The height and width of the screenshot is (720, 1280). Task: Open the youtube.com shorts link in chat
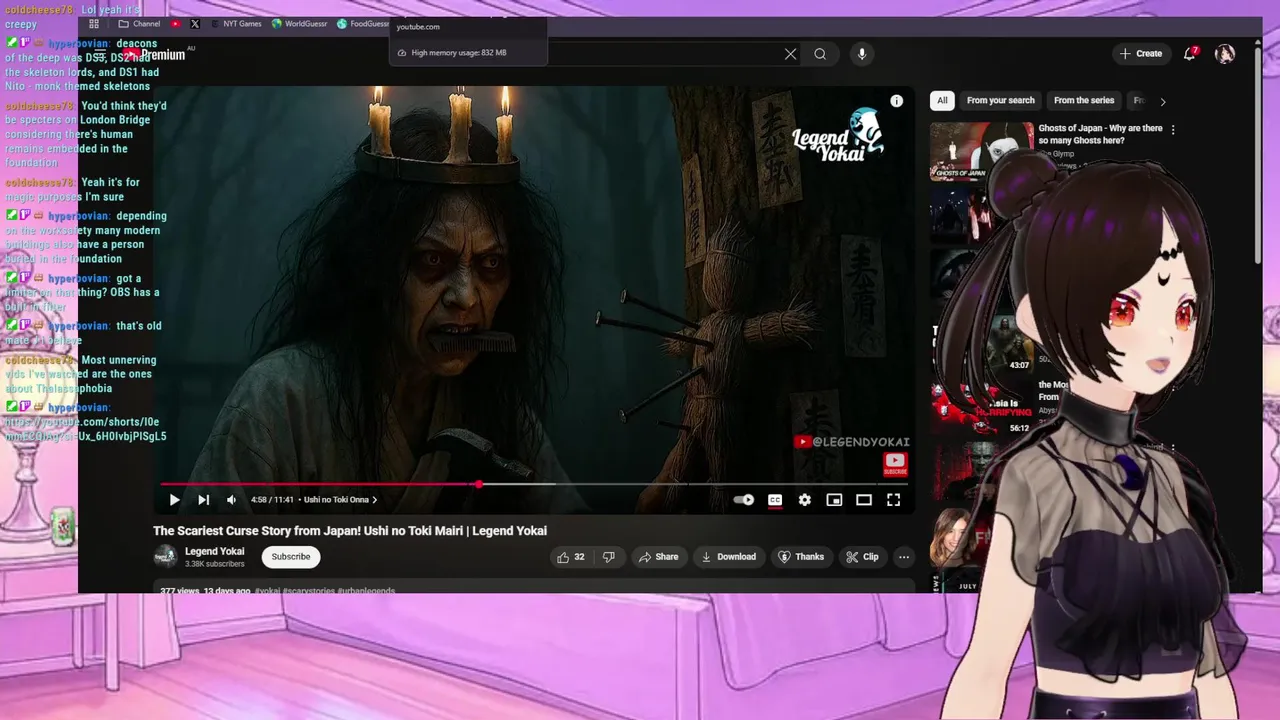coord(85,429)
